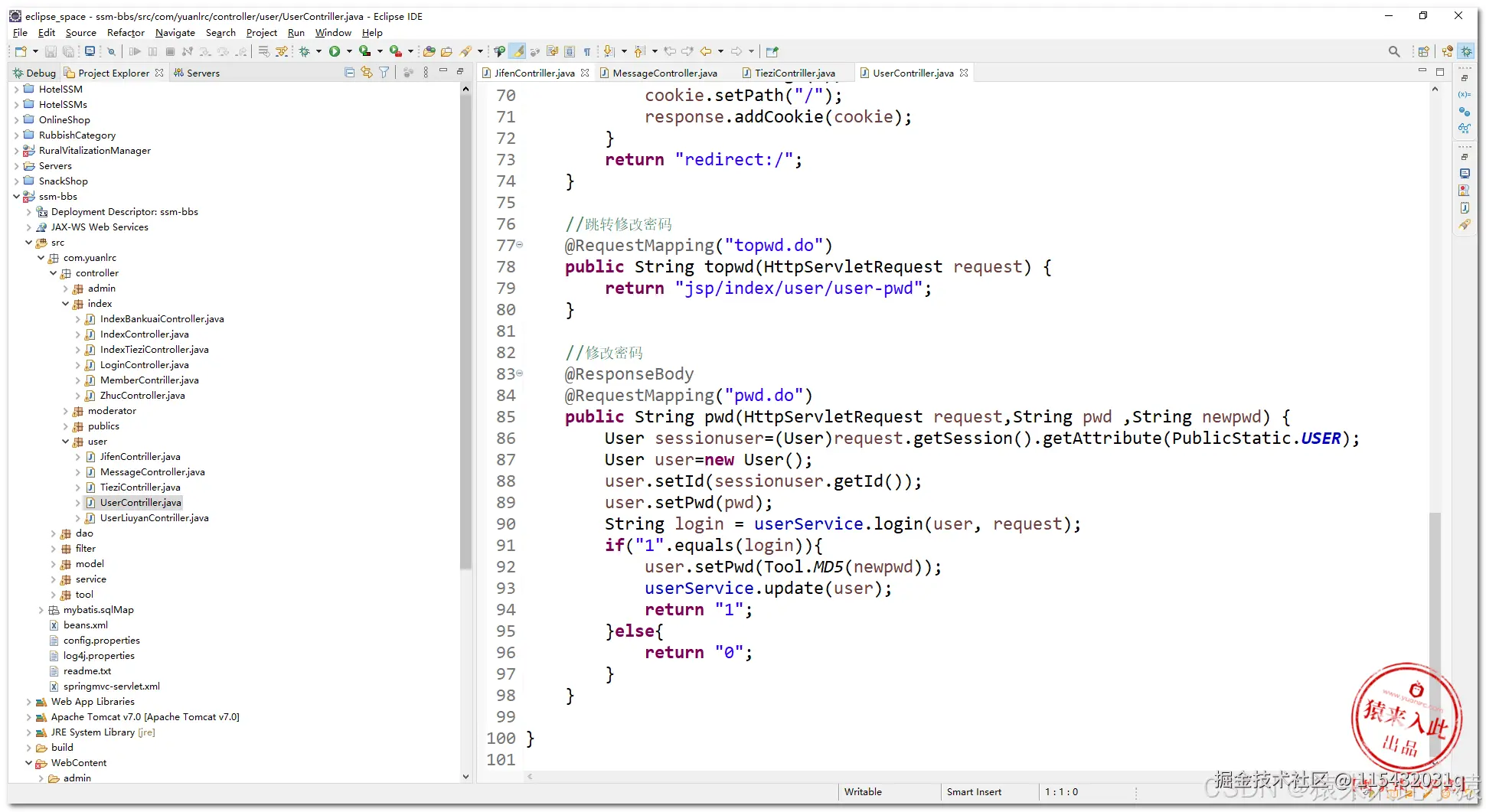Click the Save All toolbar icon
The height and width of the screenshot is (812, 1486).
pyautogui.click(x=68, y=51)
